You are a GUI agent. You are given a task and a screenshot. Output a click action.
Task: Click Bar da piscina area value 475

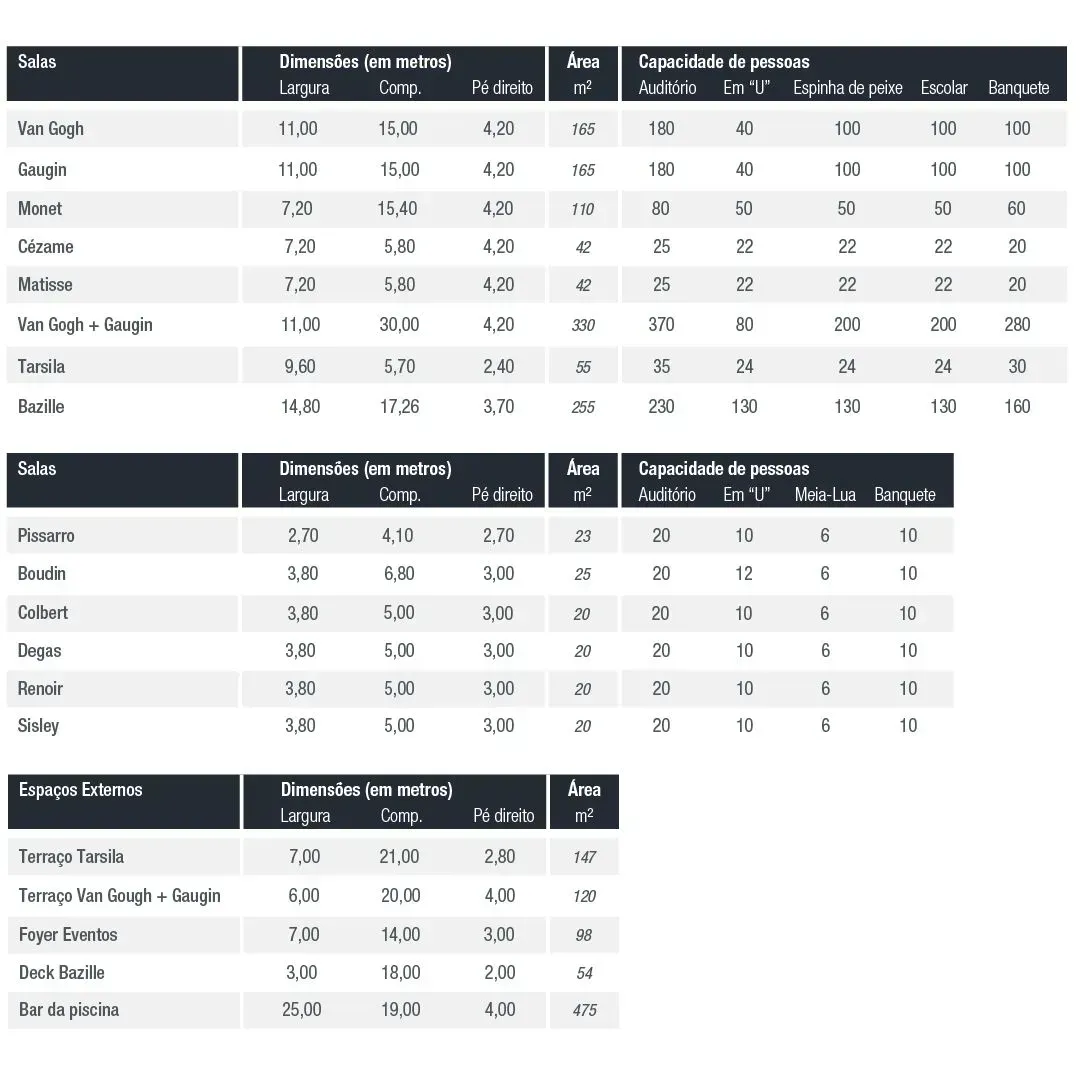coord(584,1010)
